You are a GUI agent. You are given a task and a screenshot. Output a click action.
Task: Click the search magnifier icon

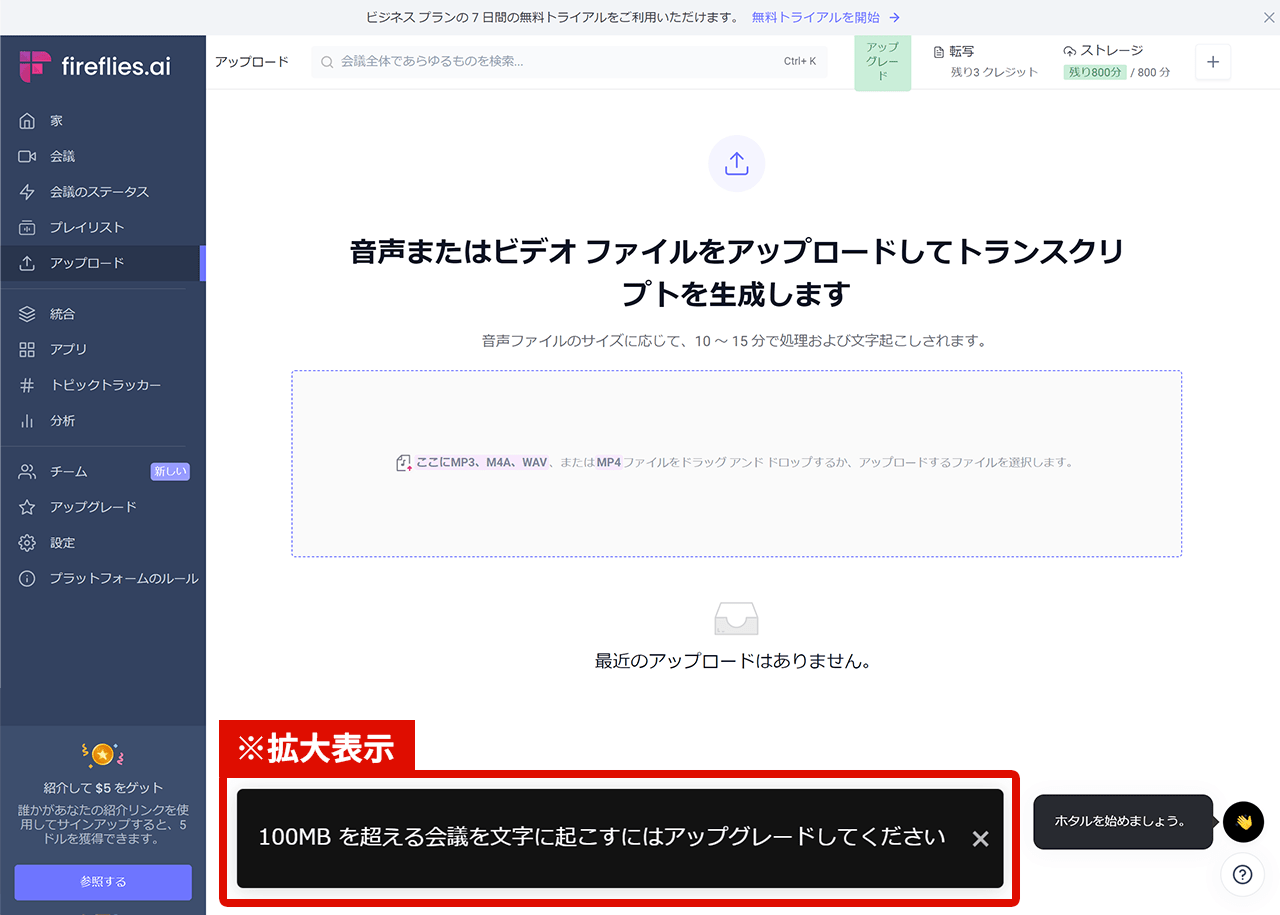pos(327,62)
